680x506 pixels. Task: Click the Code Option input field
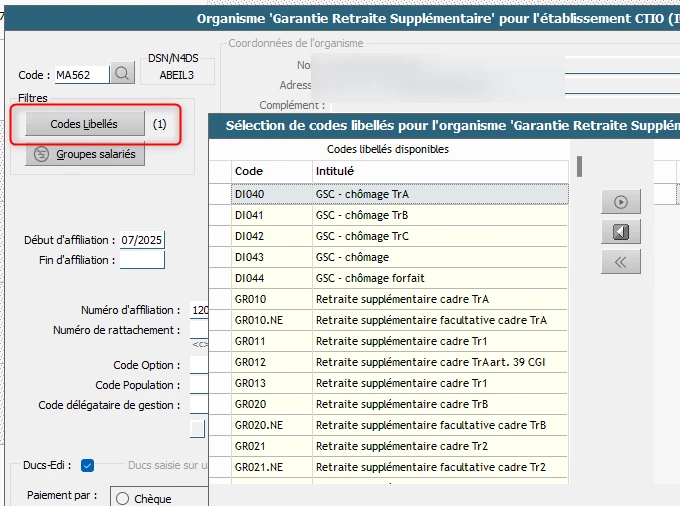pos(199,365)
